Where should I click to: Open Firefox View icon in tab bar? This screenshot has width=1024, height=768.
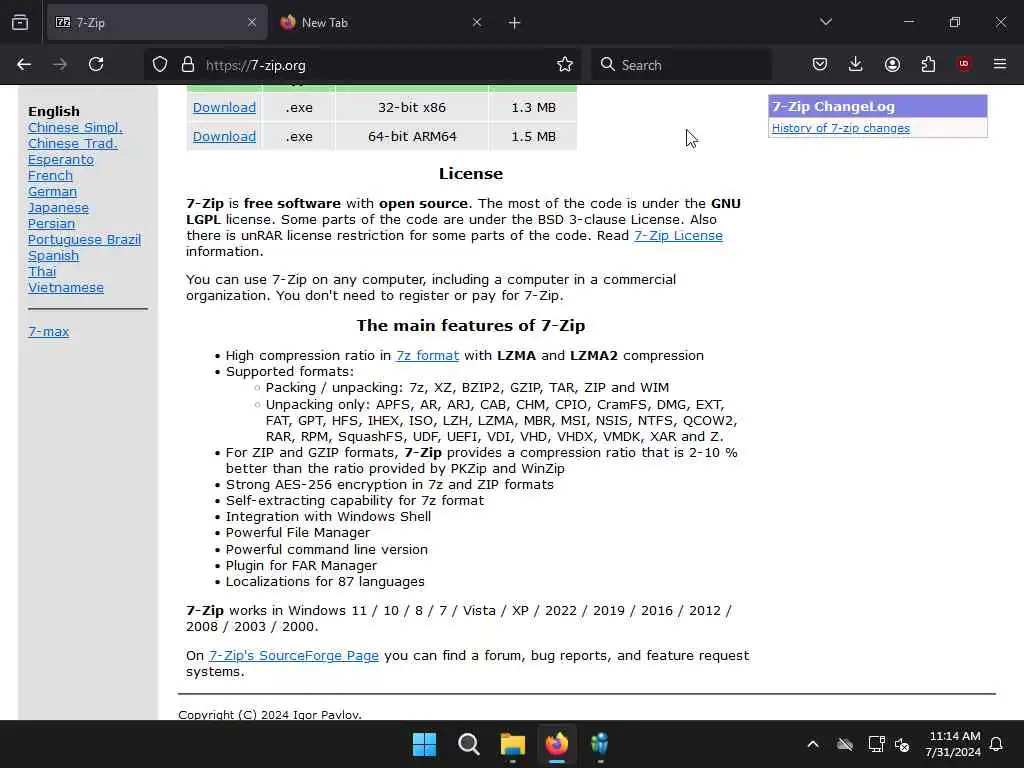point(20,23)
